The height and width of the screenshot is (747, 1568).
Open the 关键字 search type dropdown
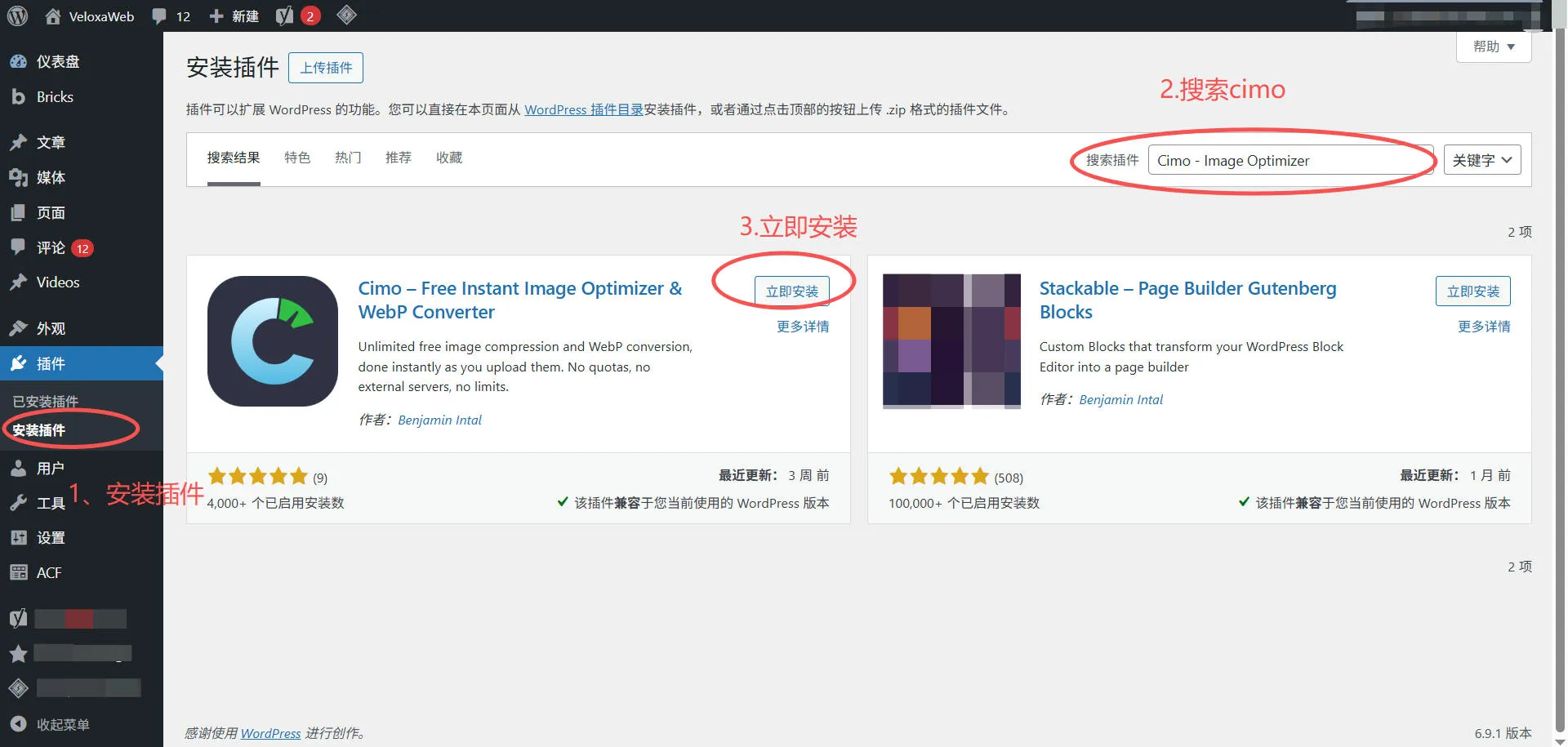tap(1481, 160)
